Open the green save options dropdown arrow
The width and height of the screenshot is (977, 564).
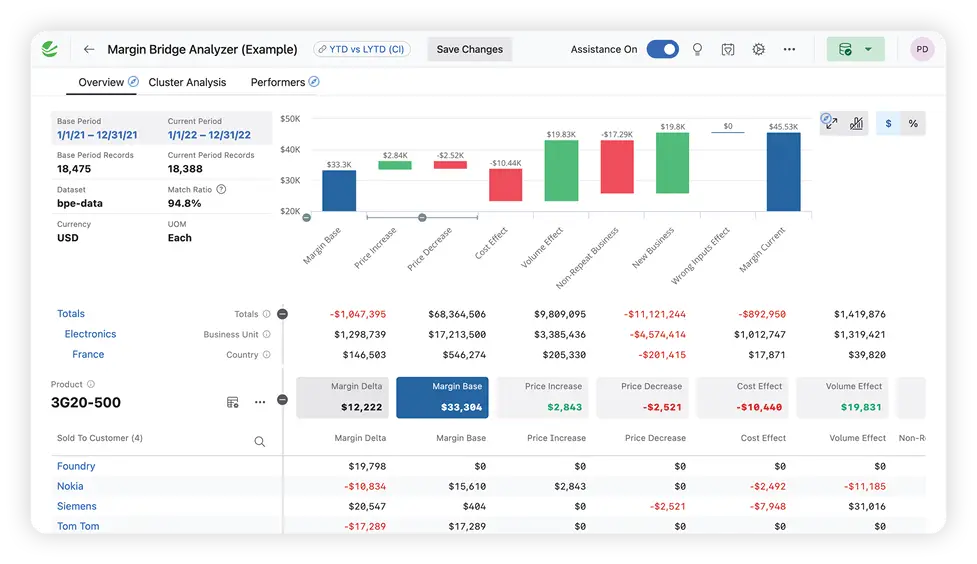[868, 49]
